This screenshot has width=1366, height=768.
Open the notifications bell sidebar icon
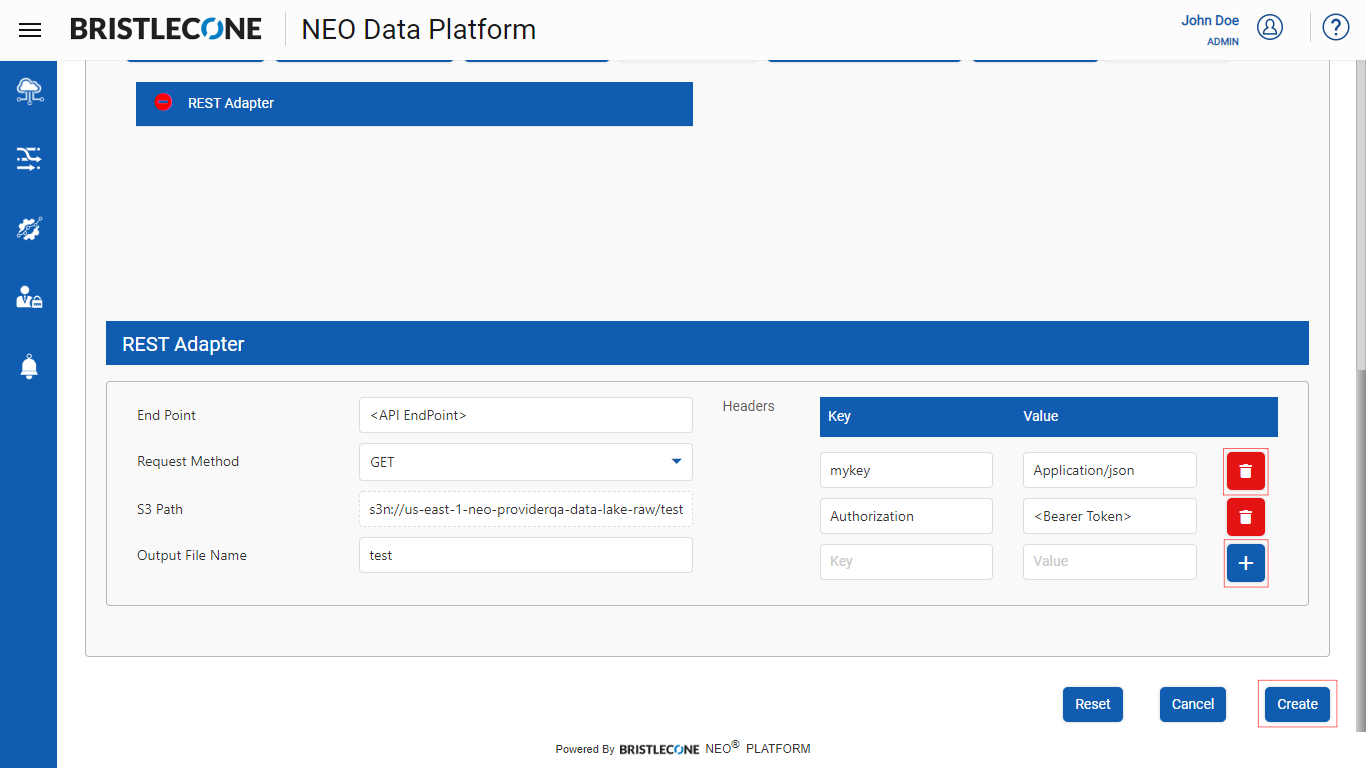point(29,367)
